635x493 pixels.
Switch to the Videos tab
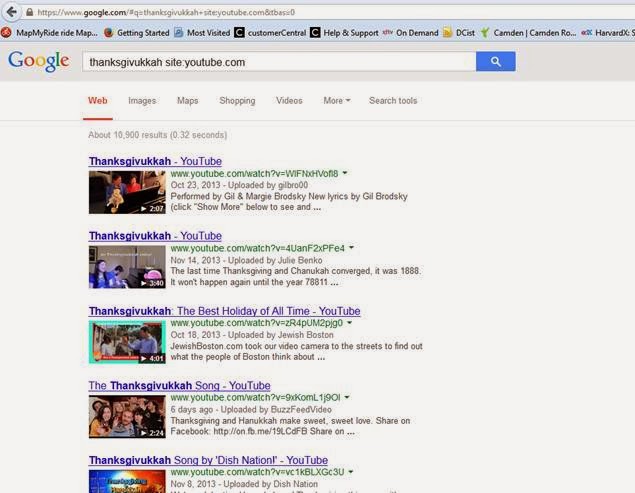coord(289,100)
